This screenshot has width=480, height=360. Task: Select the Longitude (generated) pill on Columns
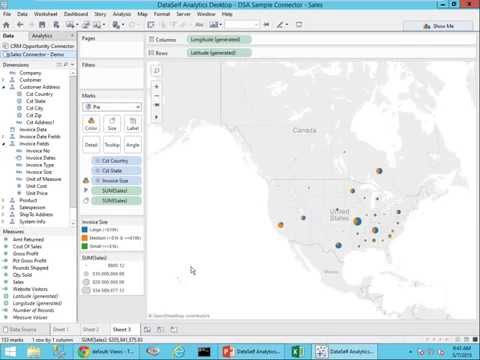[219, 40]
